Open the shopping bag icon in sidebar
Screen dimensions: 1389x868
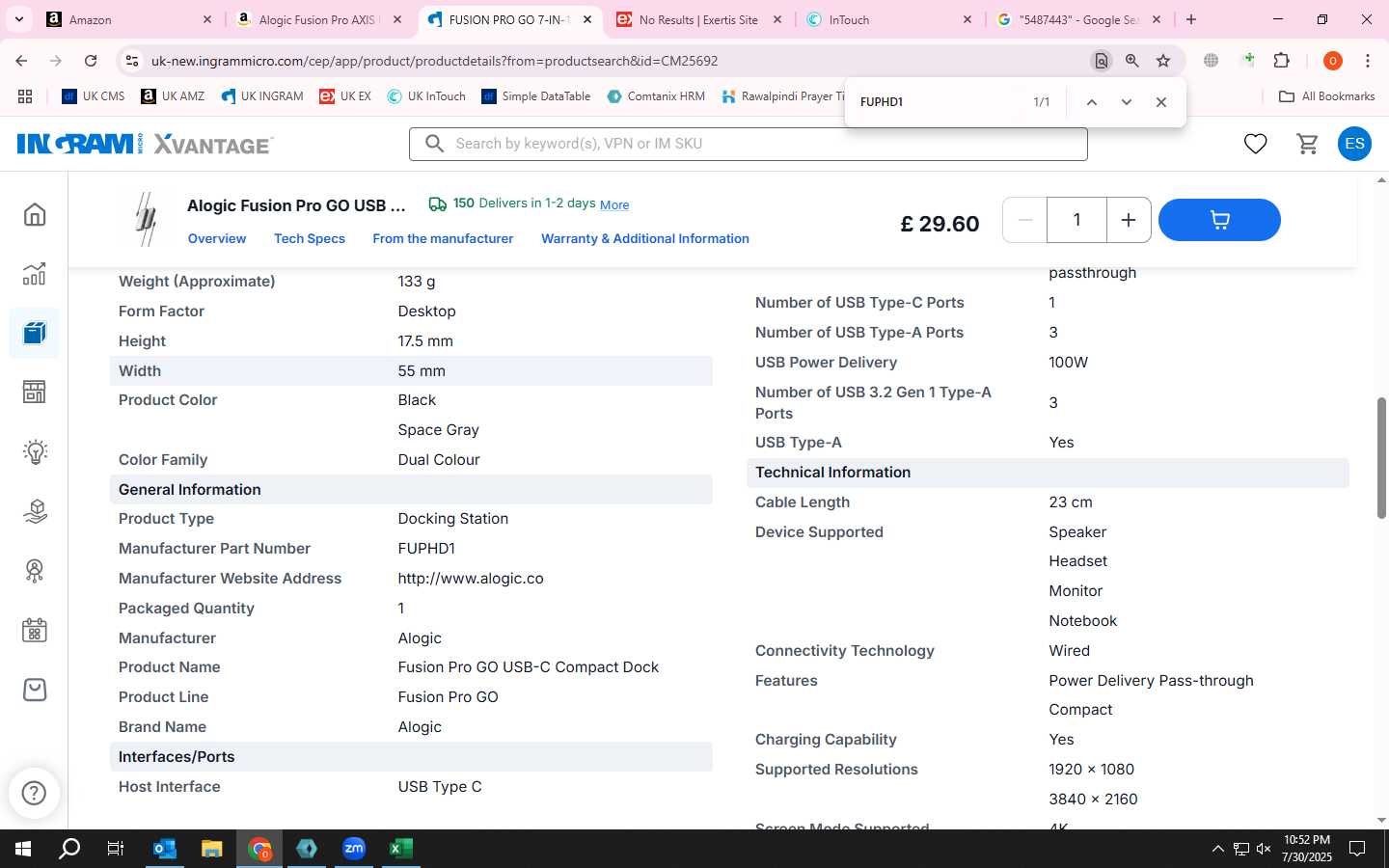(35, 690)
